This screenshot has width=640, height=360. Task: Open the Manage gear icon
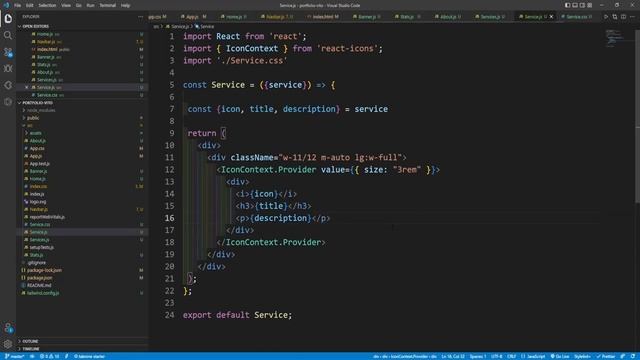click(x=8, y=344)
